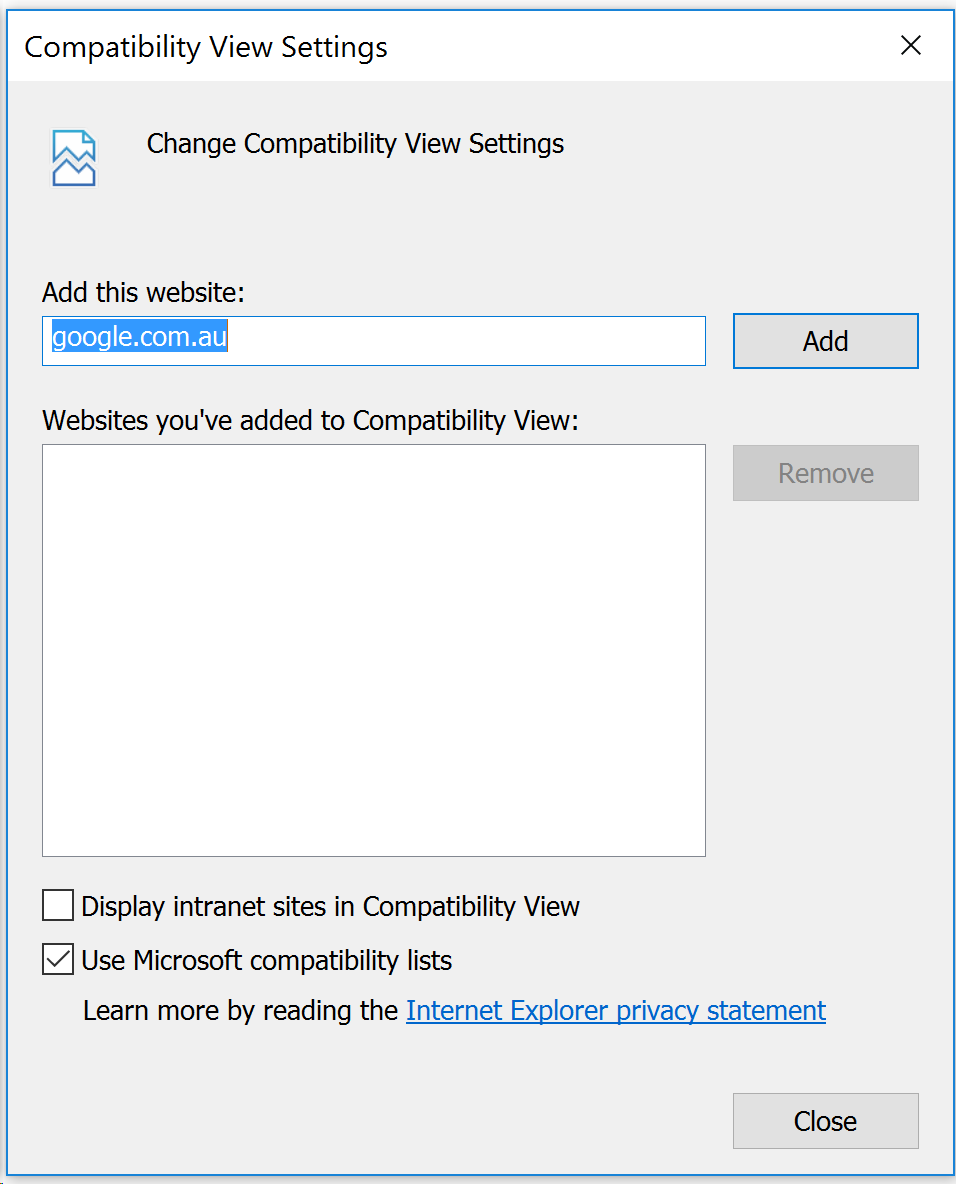Click the greyed-out Remove button
The height and width of the screenshot is (1184, 956).
click(x=825, y=473)
